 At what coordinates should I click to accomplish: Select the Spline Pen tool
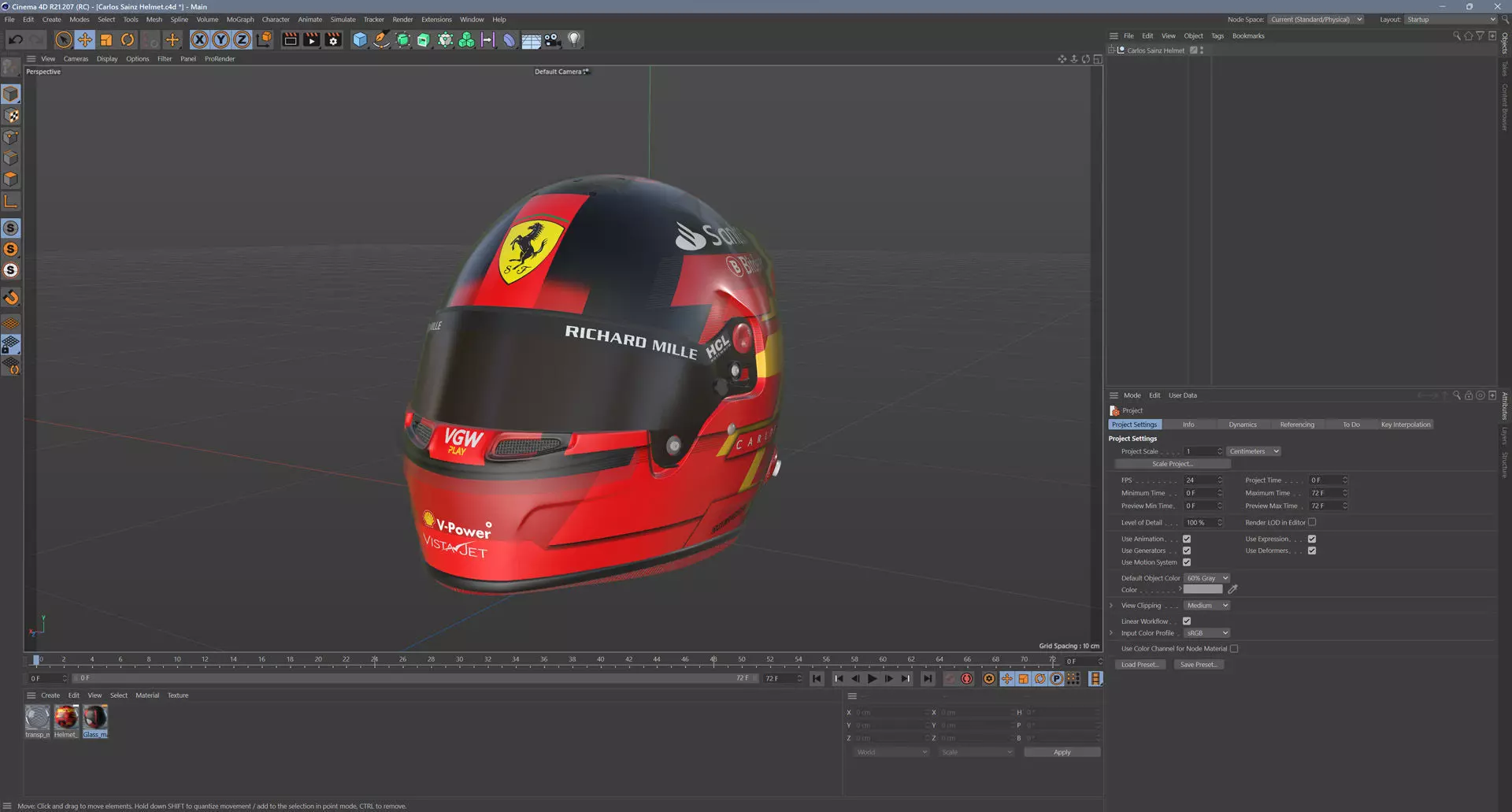[381, 39]
